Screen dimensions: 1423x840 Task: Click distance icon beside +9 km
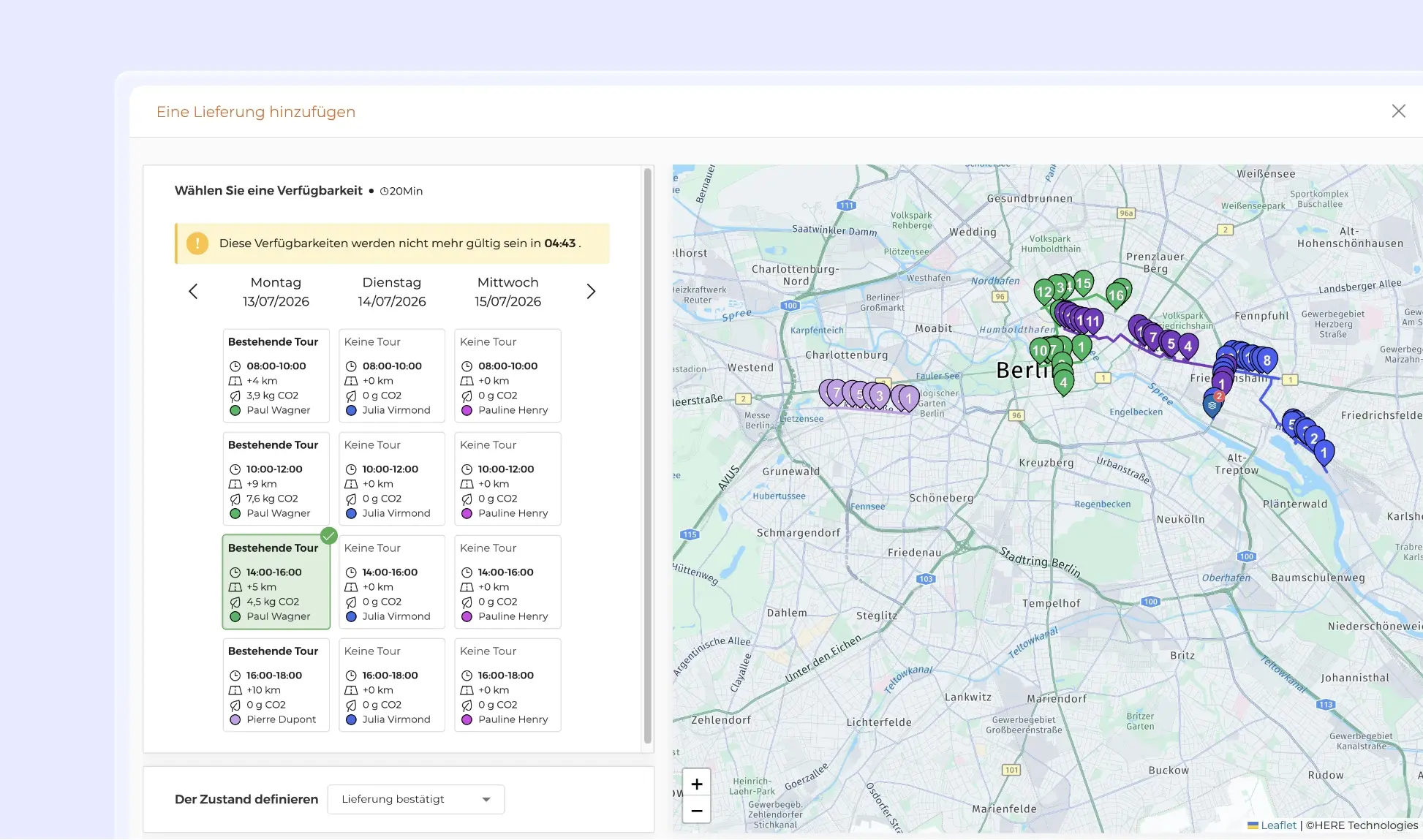pyautogui.click(x=235, y=484)
